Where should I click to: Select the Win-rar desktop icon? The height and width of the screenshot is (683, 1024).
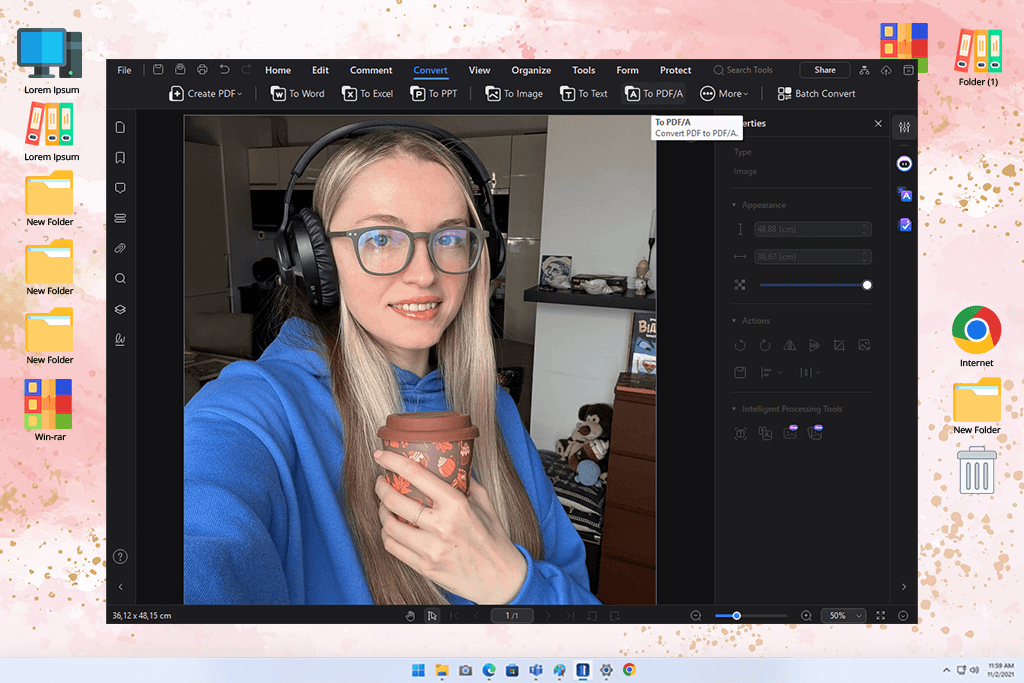pos(50,410)
